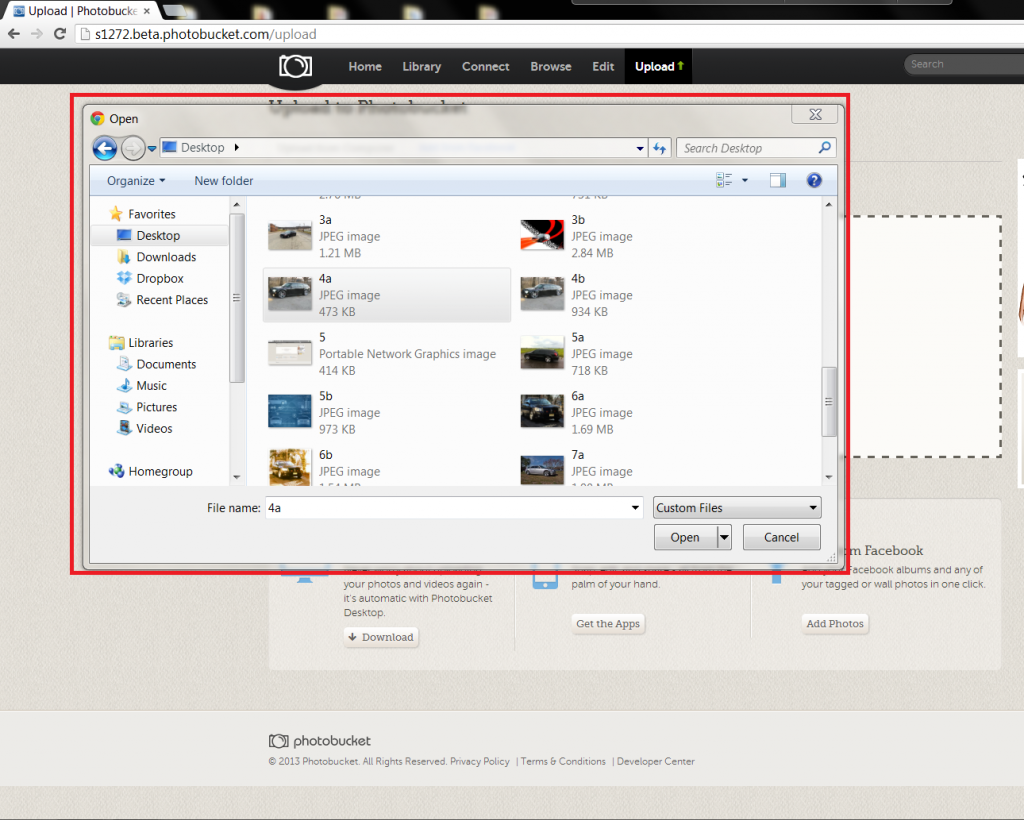Open the Terms & Conditions footer link
The height and width of the screenshot is (820, 1024).
click(x=563, y=761)
